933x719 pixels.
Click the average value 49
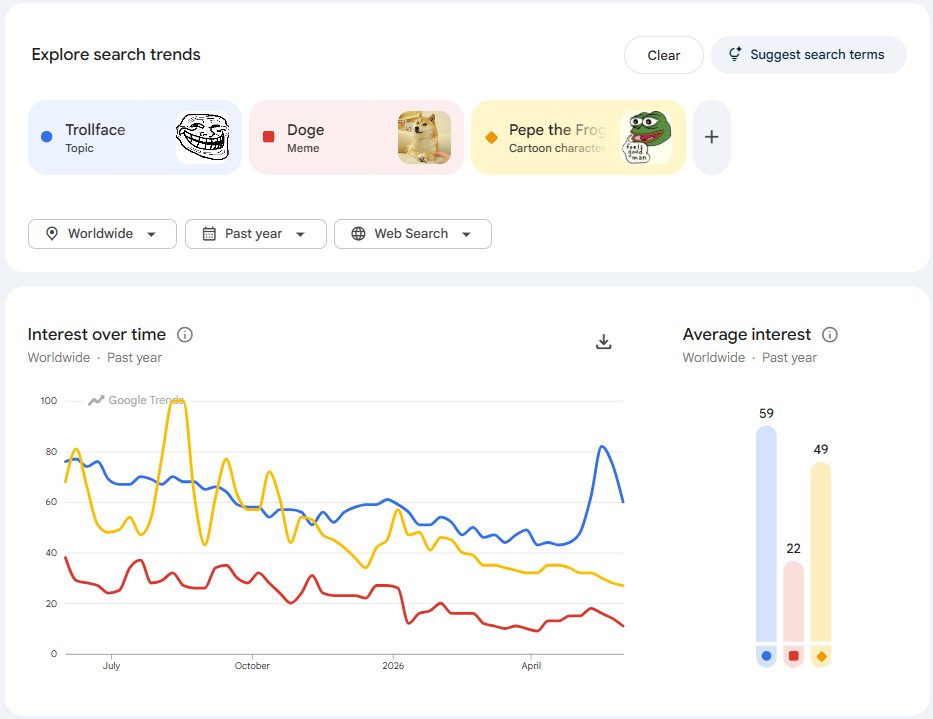click(x=821, y=449)
